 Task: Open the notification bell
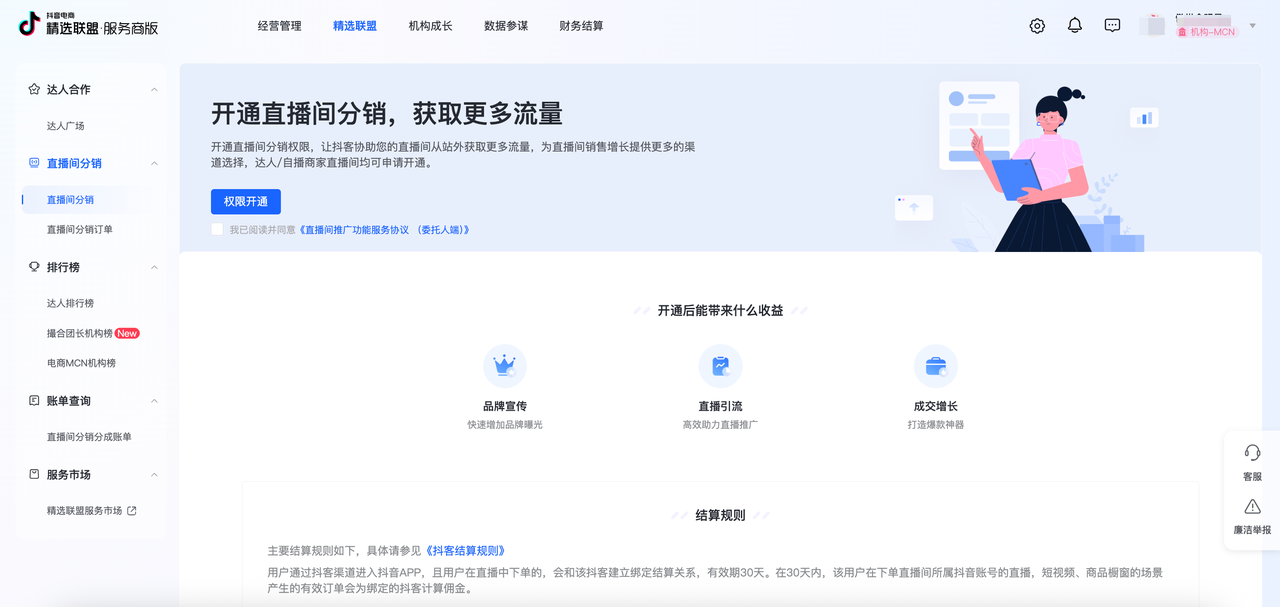click(x=1075, y=26)
